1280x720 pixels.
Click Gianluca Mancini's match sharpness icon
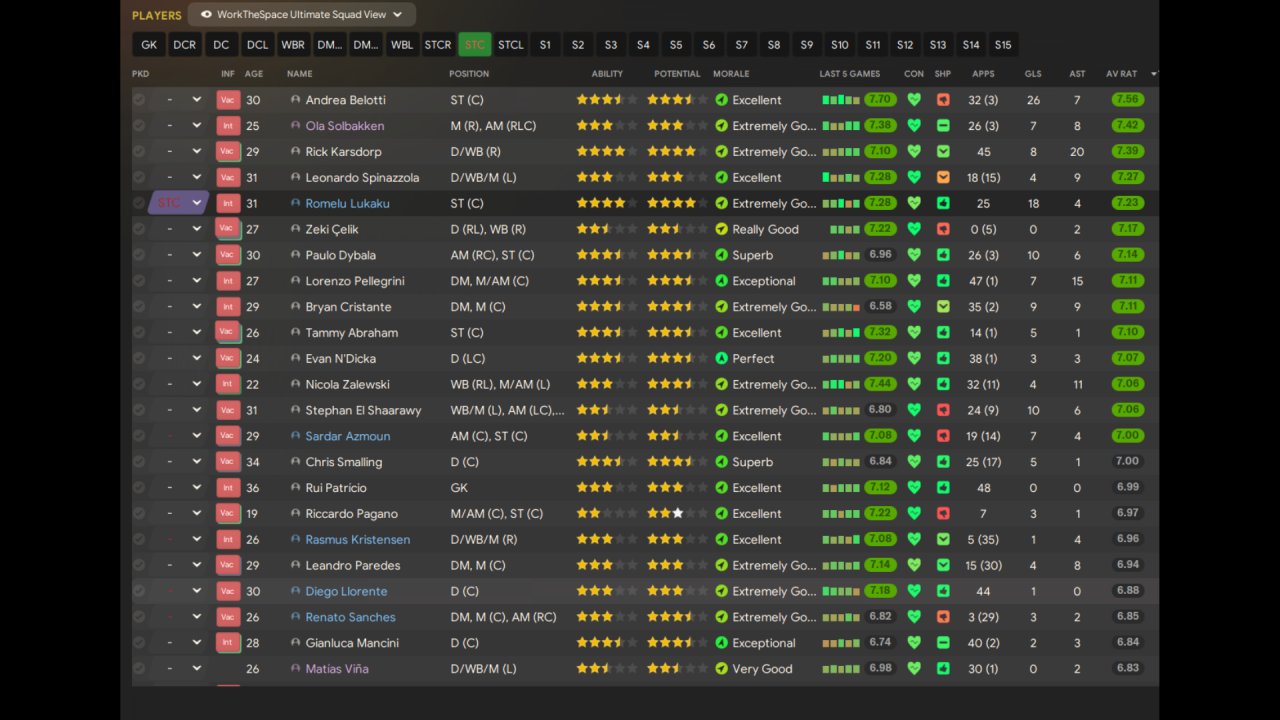[x=943, y=643]
